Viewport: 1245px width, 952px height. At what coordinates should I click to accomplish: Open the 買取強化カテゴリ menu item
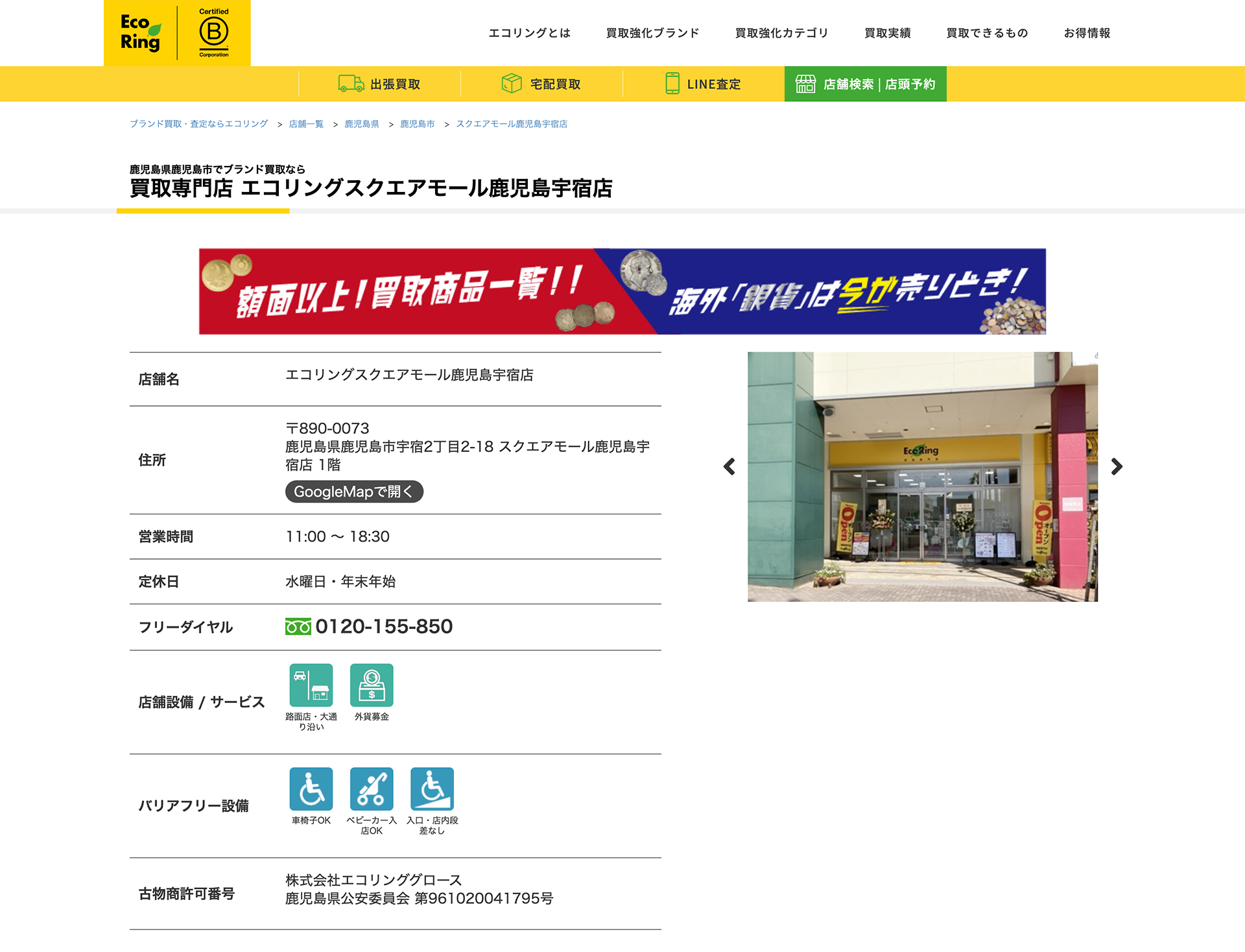[782, 33]
